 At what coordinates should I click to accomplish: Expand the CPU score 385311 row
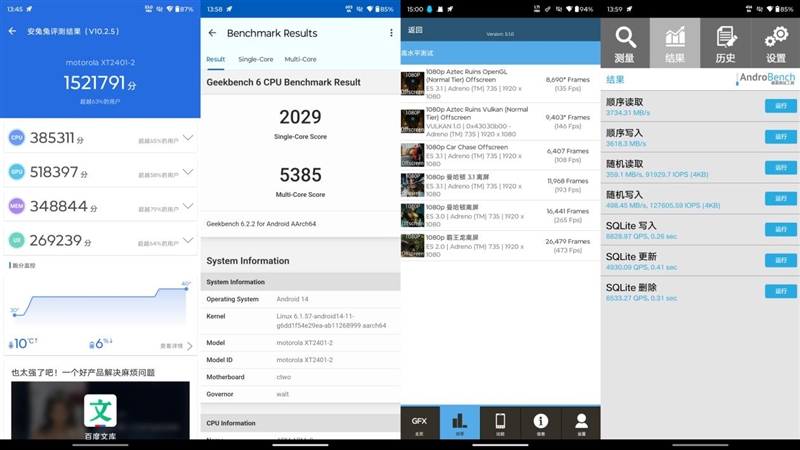187,138
